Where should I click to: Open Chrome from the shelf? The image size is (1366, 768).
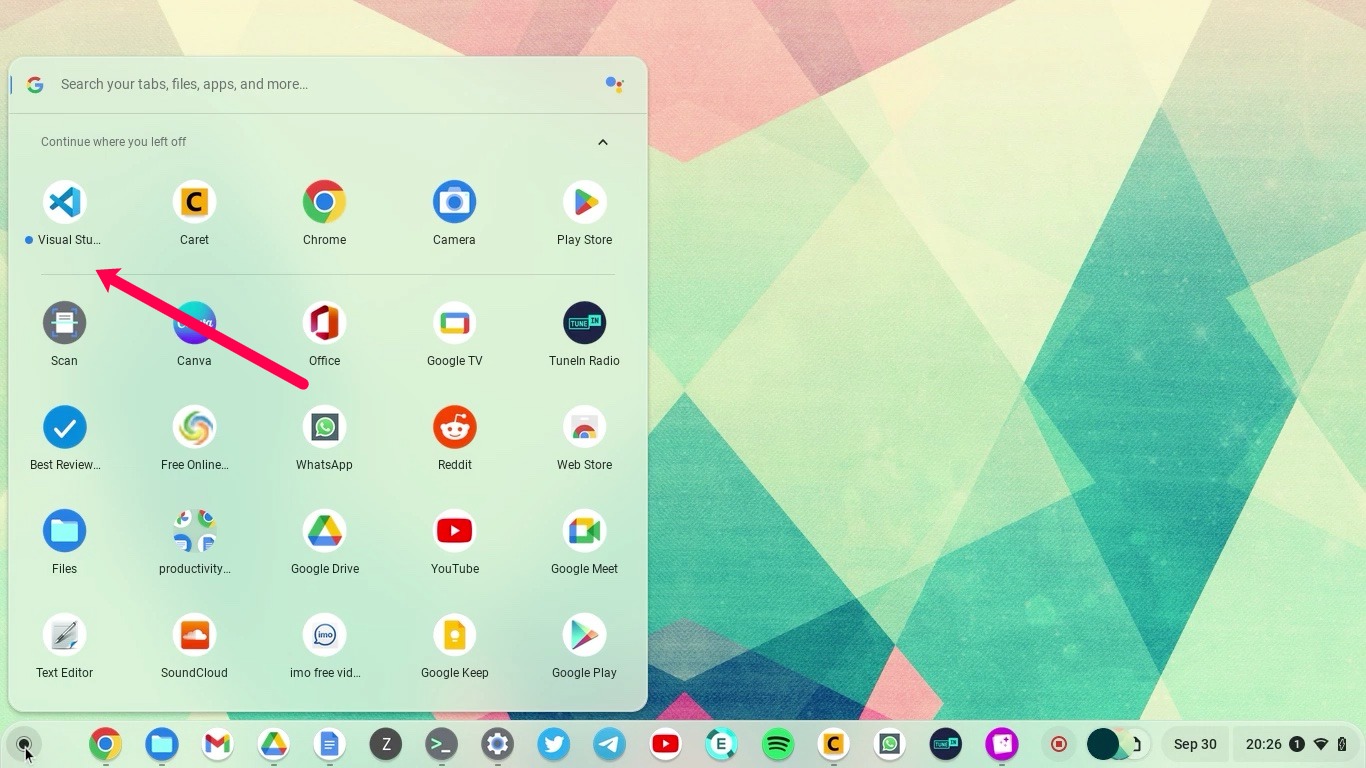(105, 744)
